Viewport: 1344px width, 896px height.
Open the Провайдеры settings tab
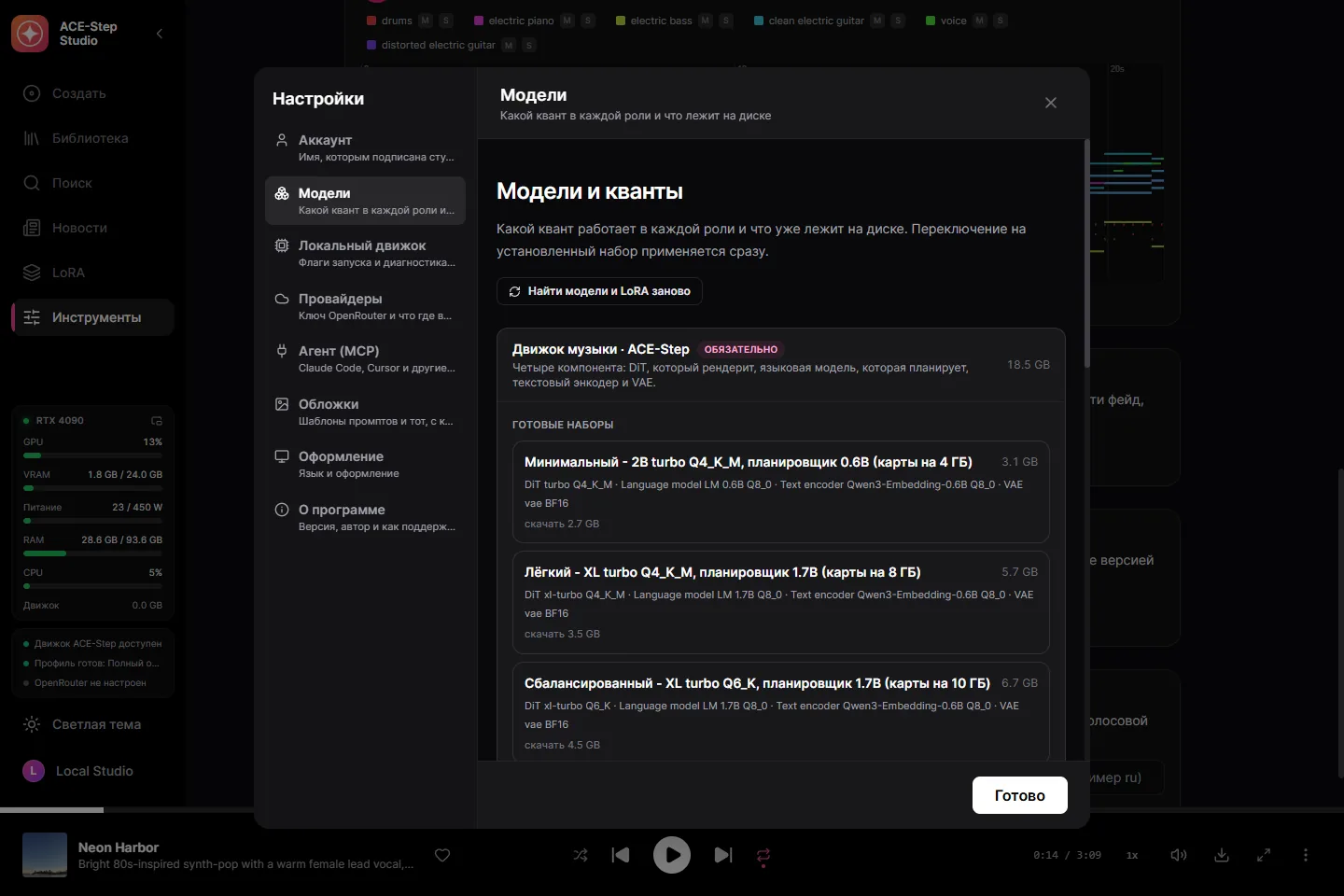365,306
